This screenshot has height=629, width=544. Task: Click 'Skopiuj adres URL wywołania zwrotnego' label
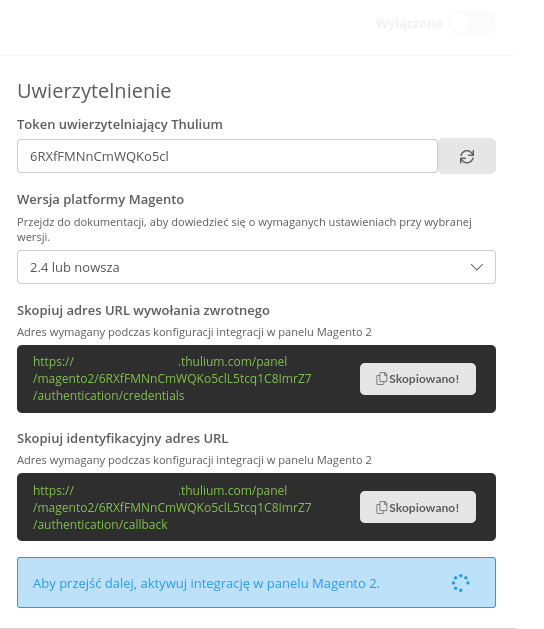(x=143, y=310)
